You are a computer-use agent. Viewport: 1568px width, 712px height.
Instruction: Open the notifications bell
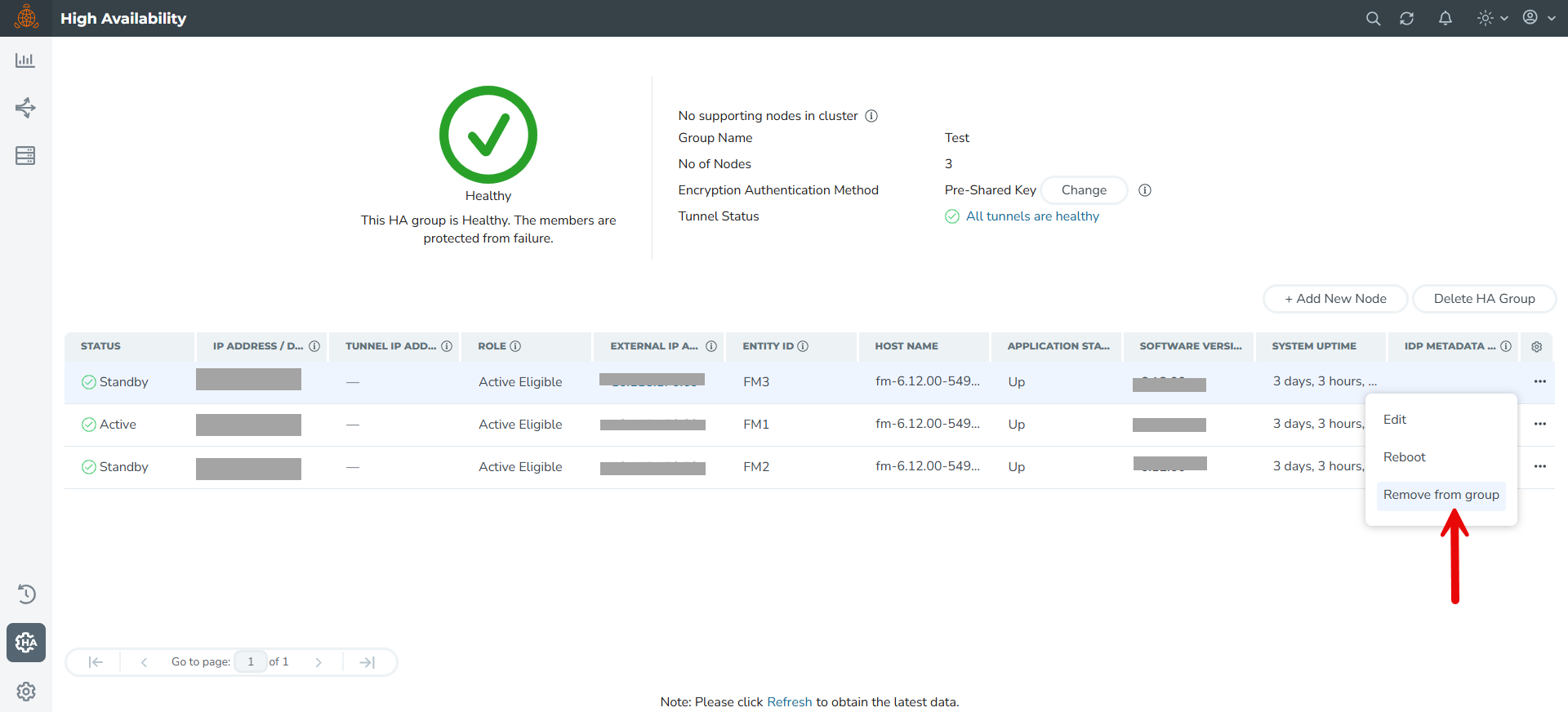pyautogui.click(x=1445, y=19)
